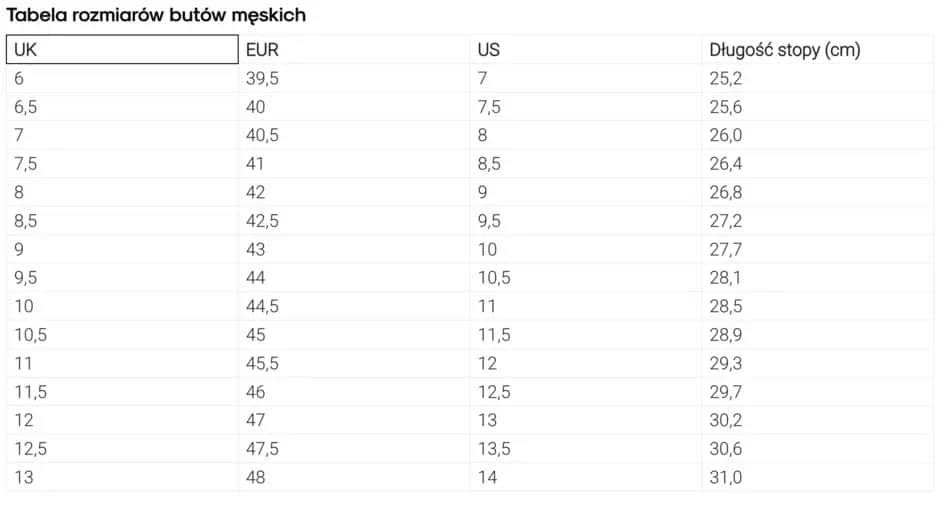Select EUR size 46 cell

point(354,392)
